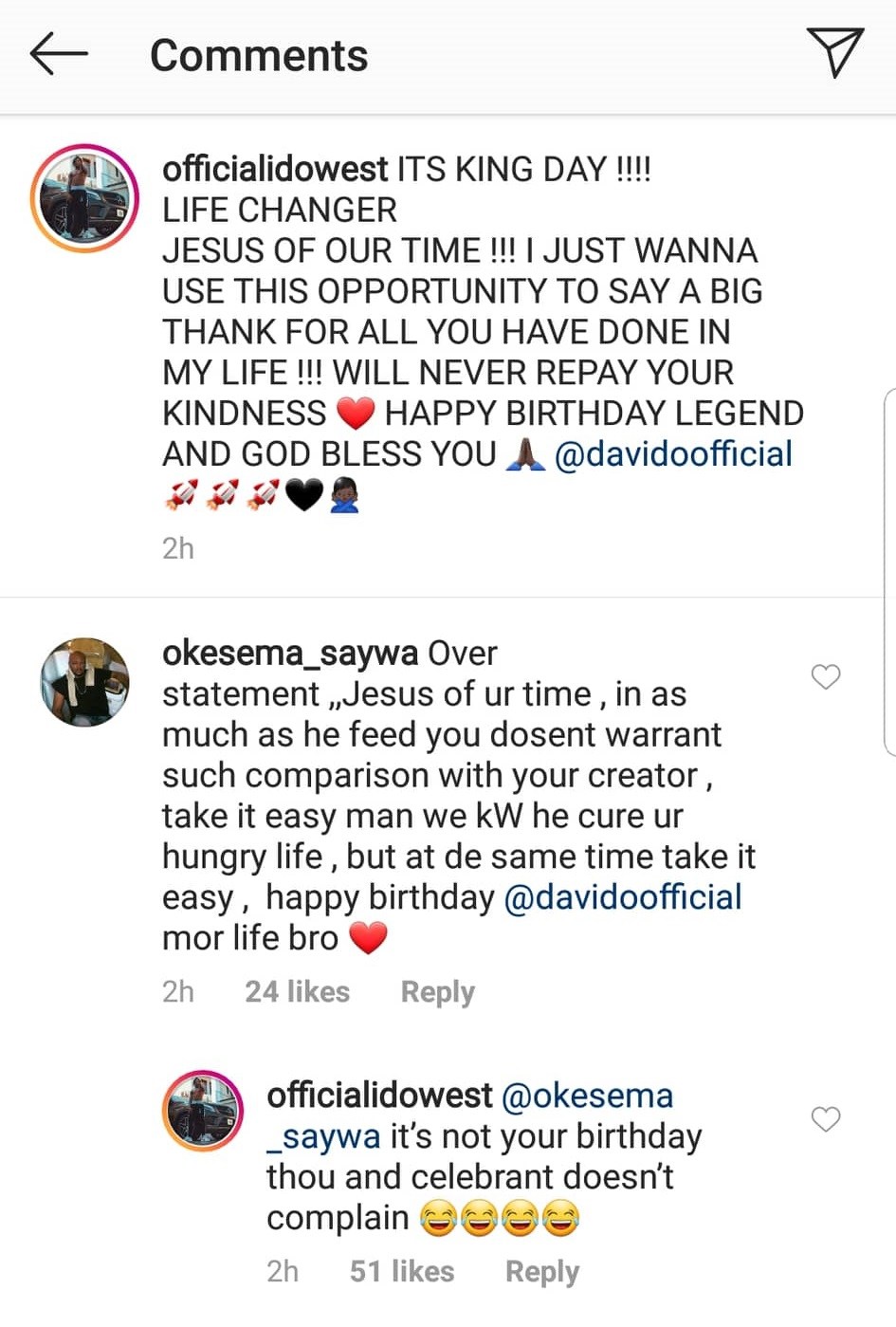The width and height of the screenshot is (896, 1327).
Task: View the 51 likes list
Action: [x=401, y=1272]
